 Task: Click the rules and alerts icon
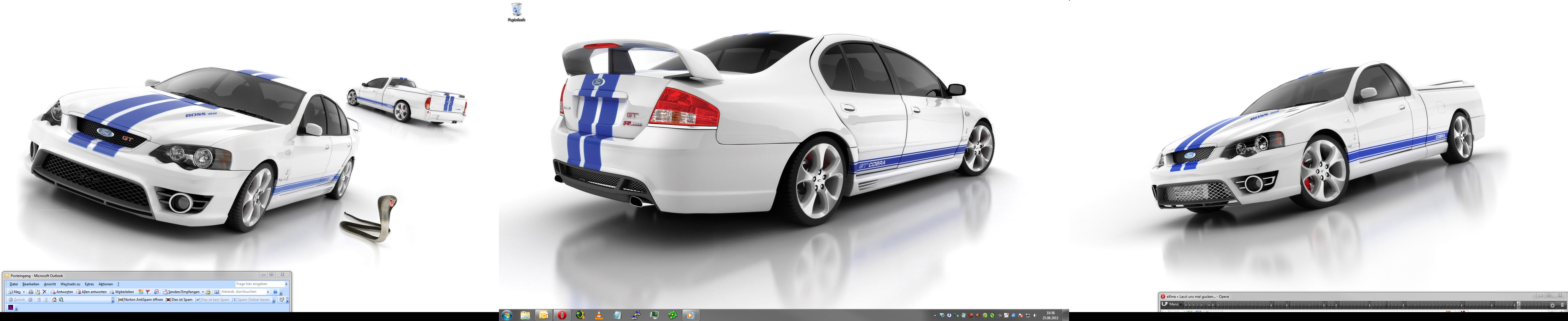(157, 292)
